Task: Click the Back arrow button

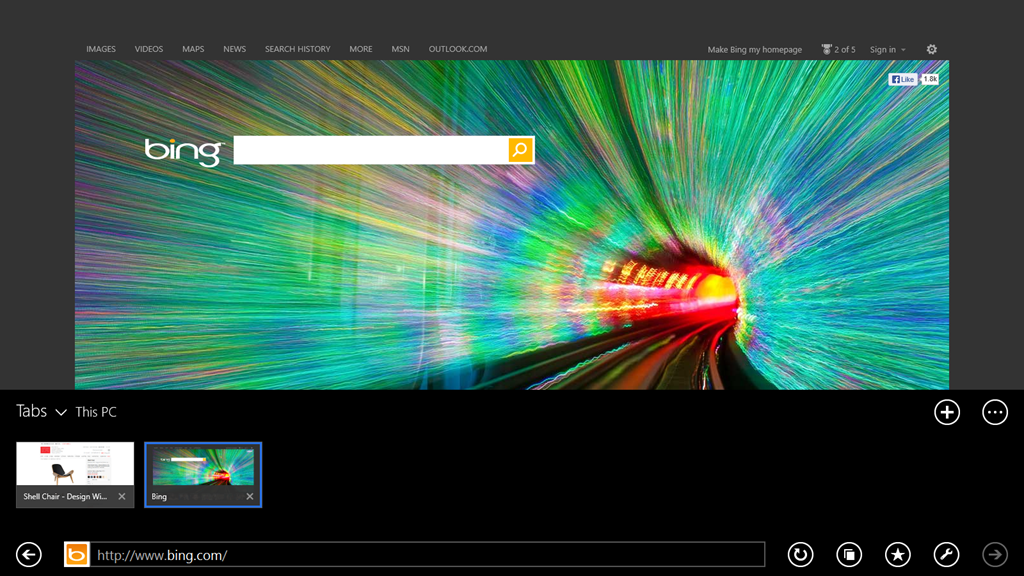Action: [x=29, y=554]
